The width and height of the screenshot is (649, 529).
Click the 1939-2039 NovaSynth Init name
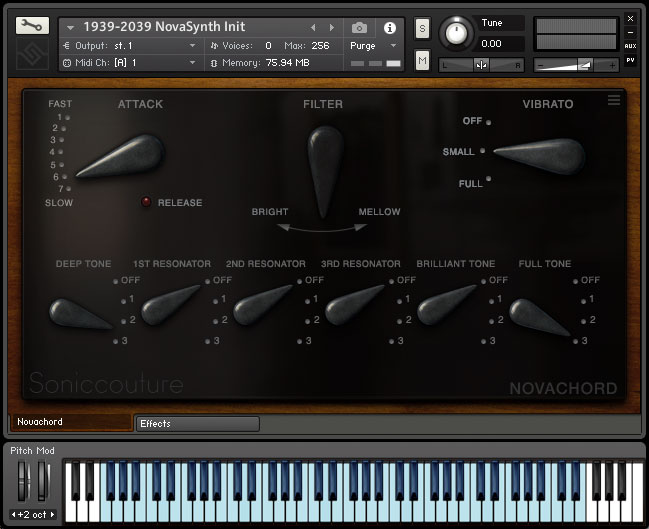coord(164,27)
